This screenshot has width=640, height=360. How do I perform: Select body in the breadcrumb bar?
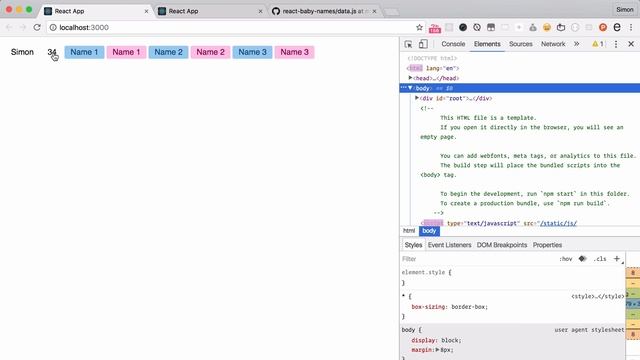[x=429, y=231]
